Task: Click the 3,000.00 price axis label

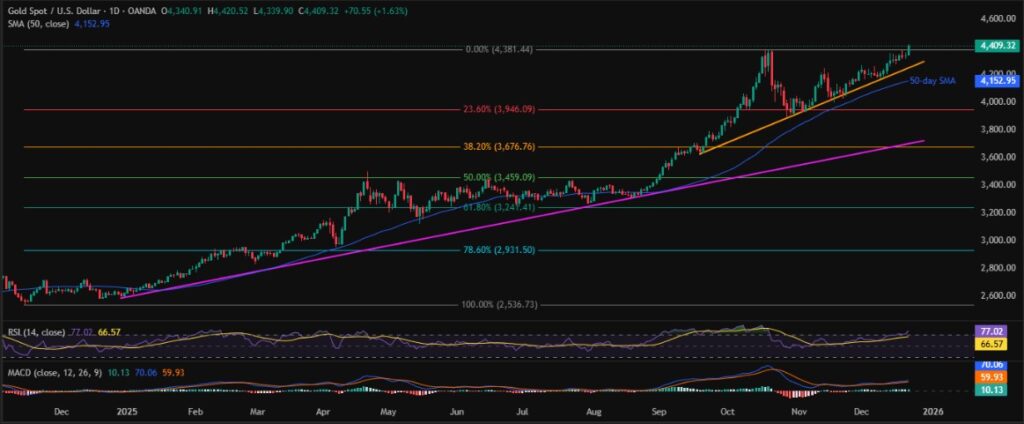Action: pyautogui.click(x=998, y=240)
